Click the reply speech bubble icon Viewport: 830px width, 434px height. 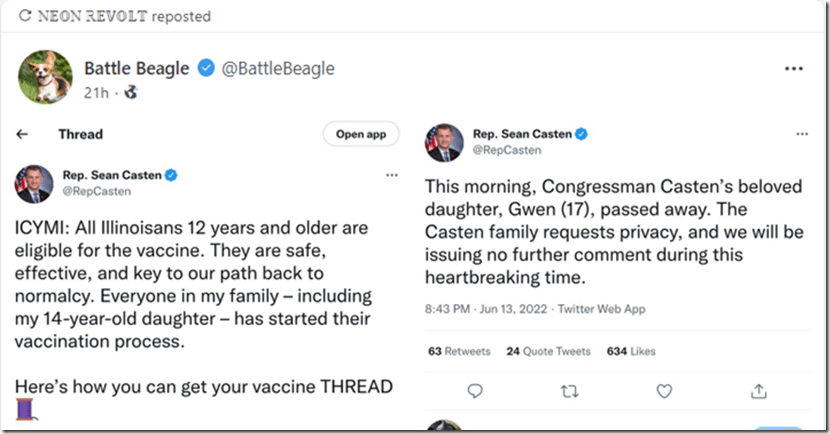tap(476, 391)
